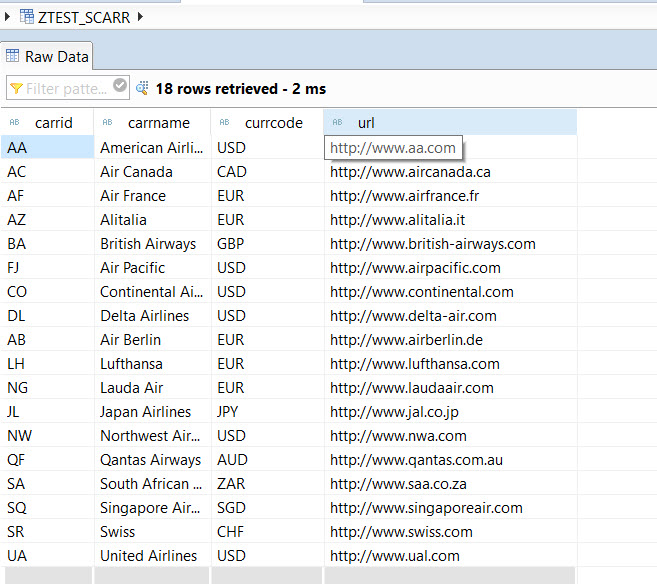Click the ZAR currency cell
The width and height of the screenshot is (657, 584).
pyautogui.click(x=268, y=484)
